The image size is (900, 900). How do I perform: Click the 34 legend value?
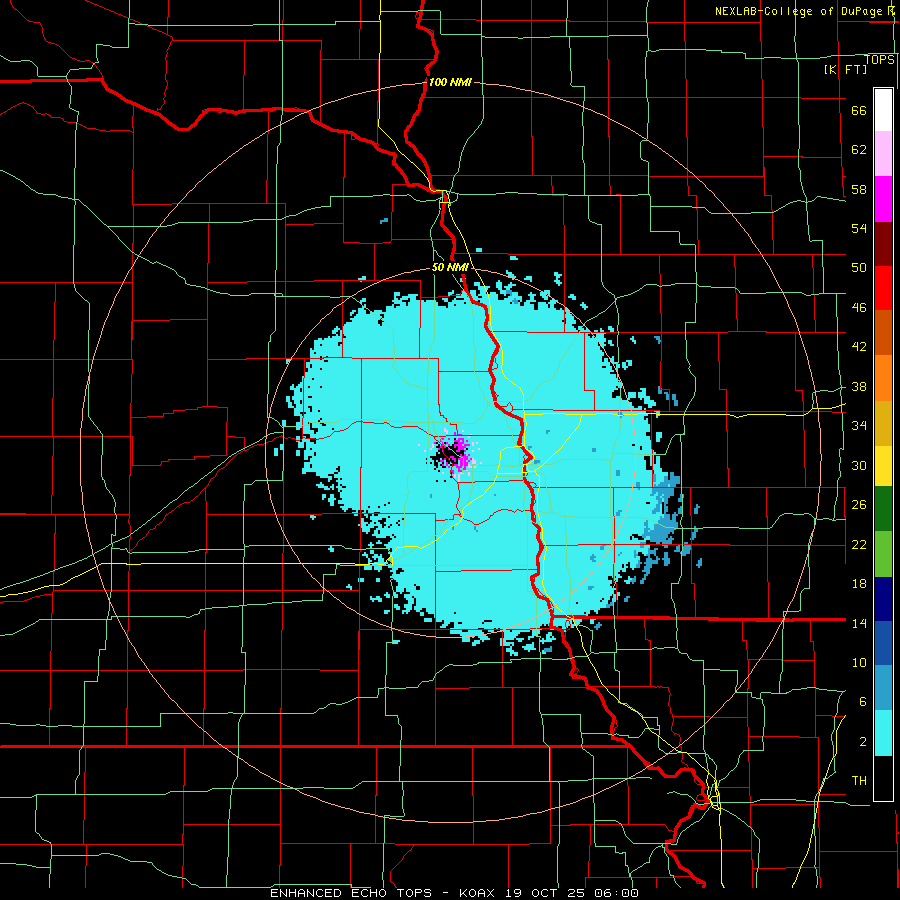click(859, 425)
